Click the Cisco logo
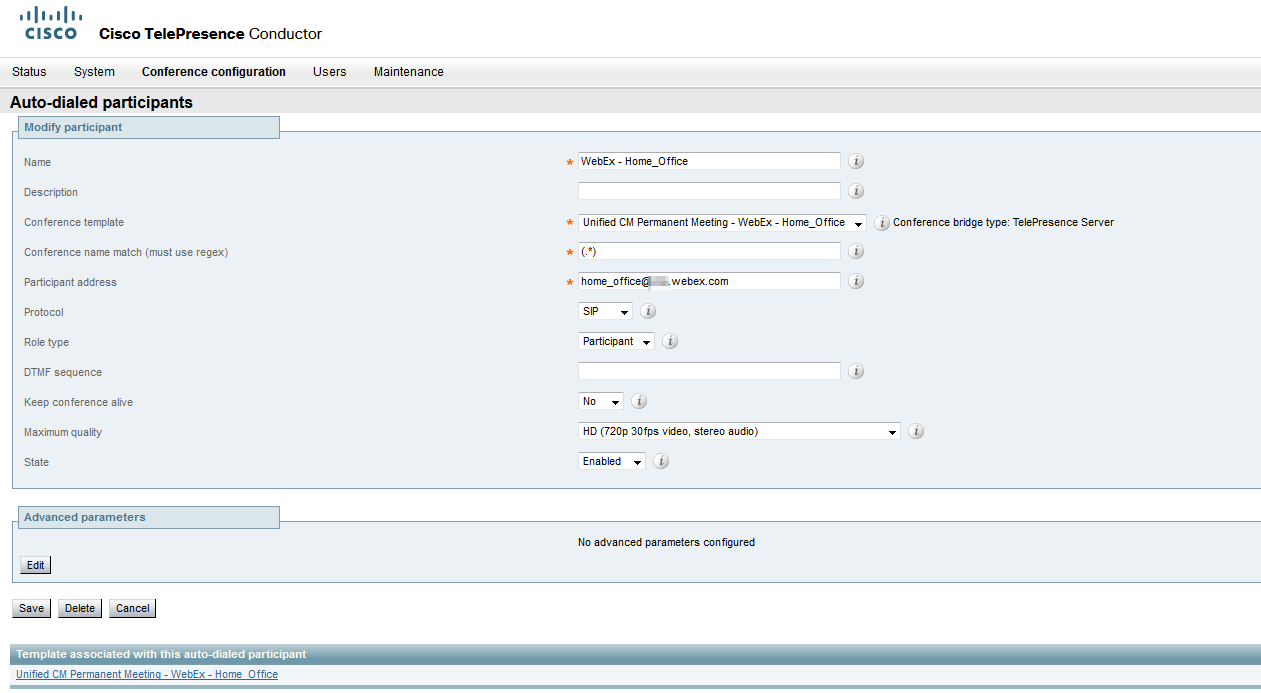 click(51, 22)
